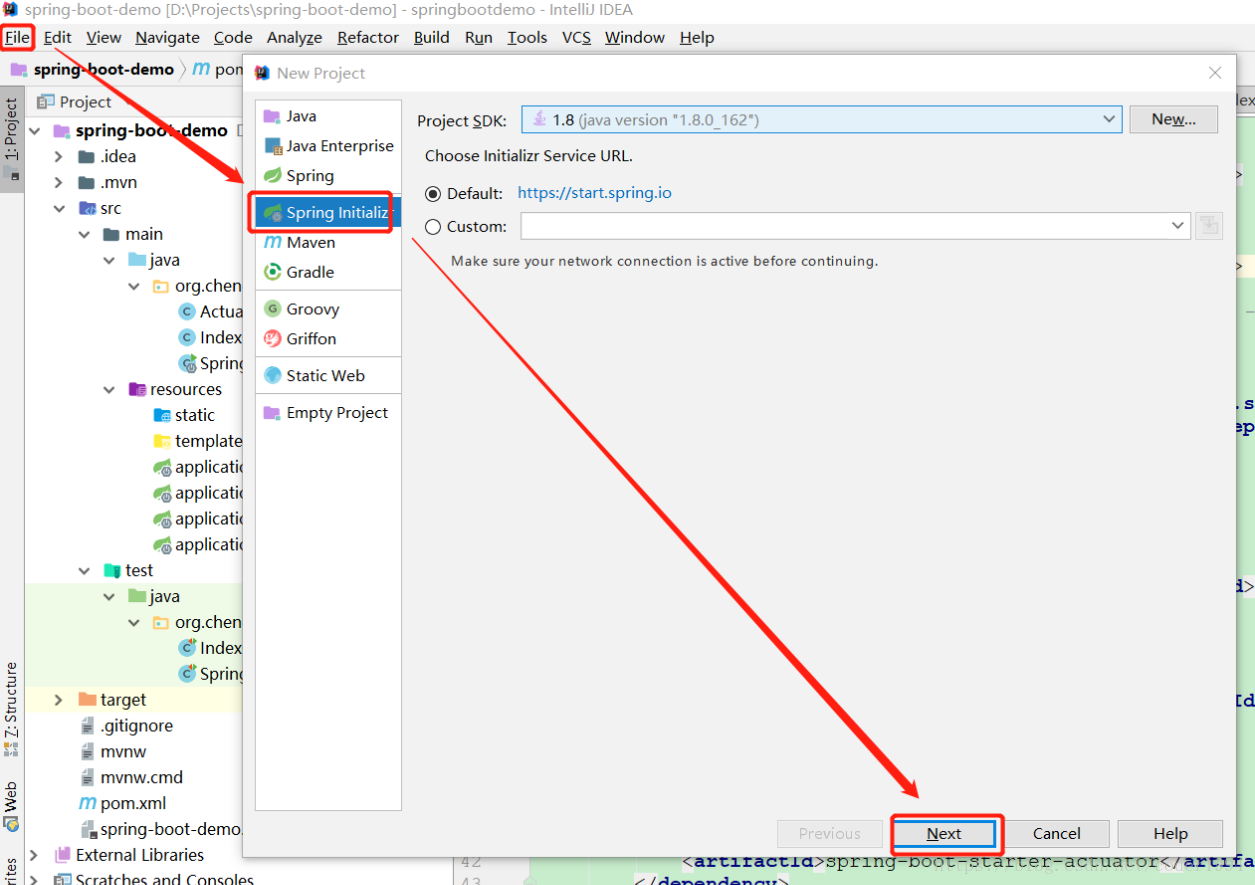Open the Analyze menu

pos(294,37)
